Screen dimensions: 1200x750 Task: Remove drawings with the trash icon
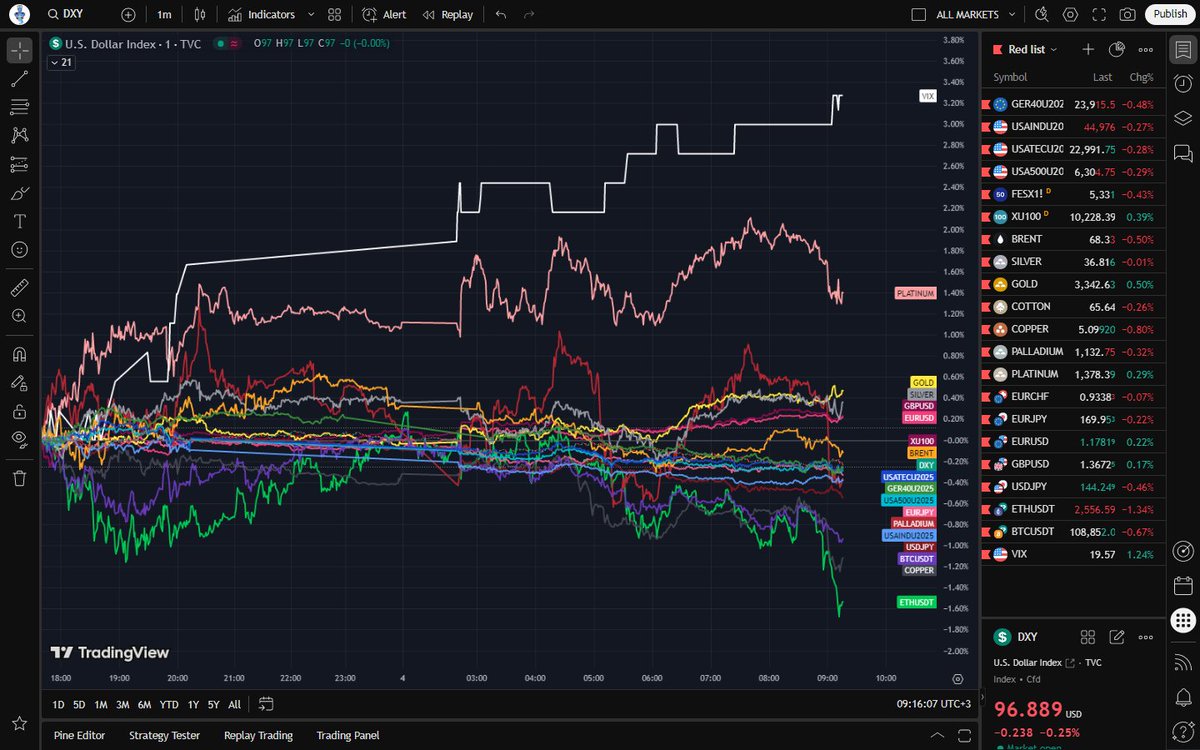(20, 478)
